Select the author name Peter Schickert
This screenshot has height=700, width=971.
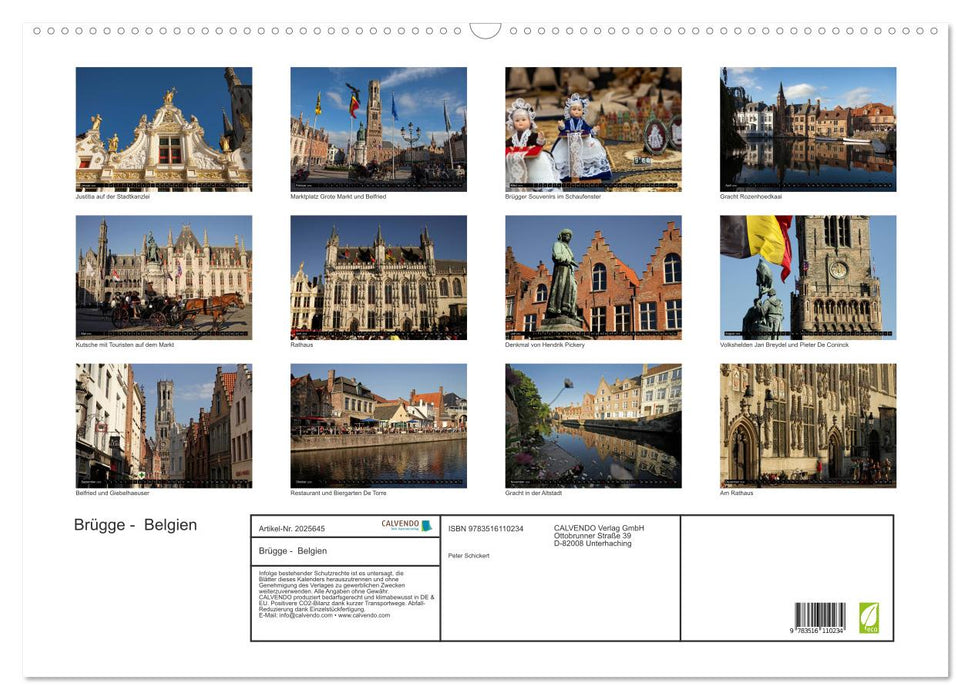[x=471, y=556]
